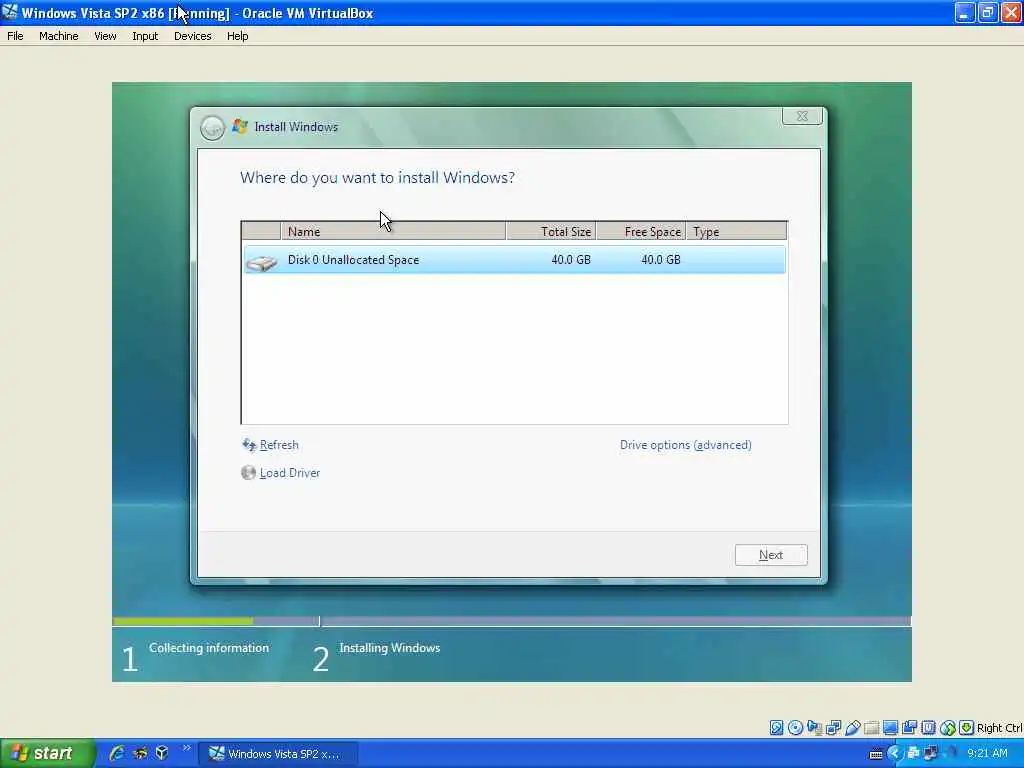Click the network adapters status icon
Image resolution: width=1024 pixels, height=768 pixels.
pos(833,728)
